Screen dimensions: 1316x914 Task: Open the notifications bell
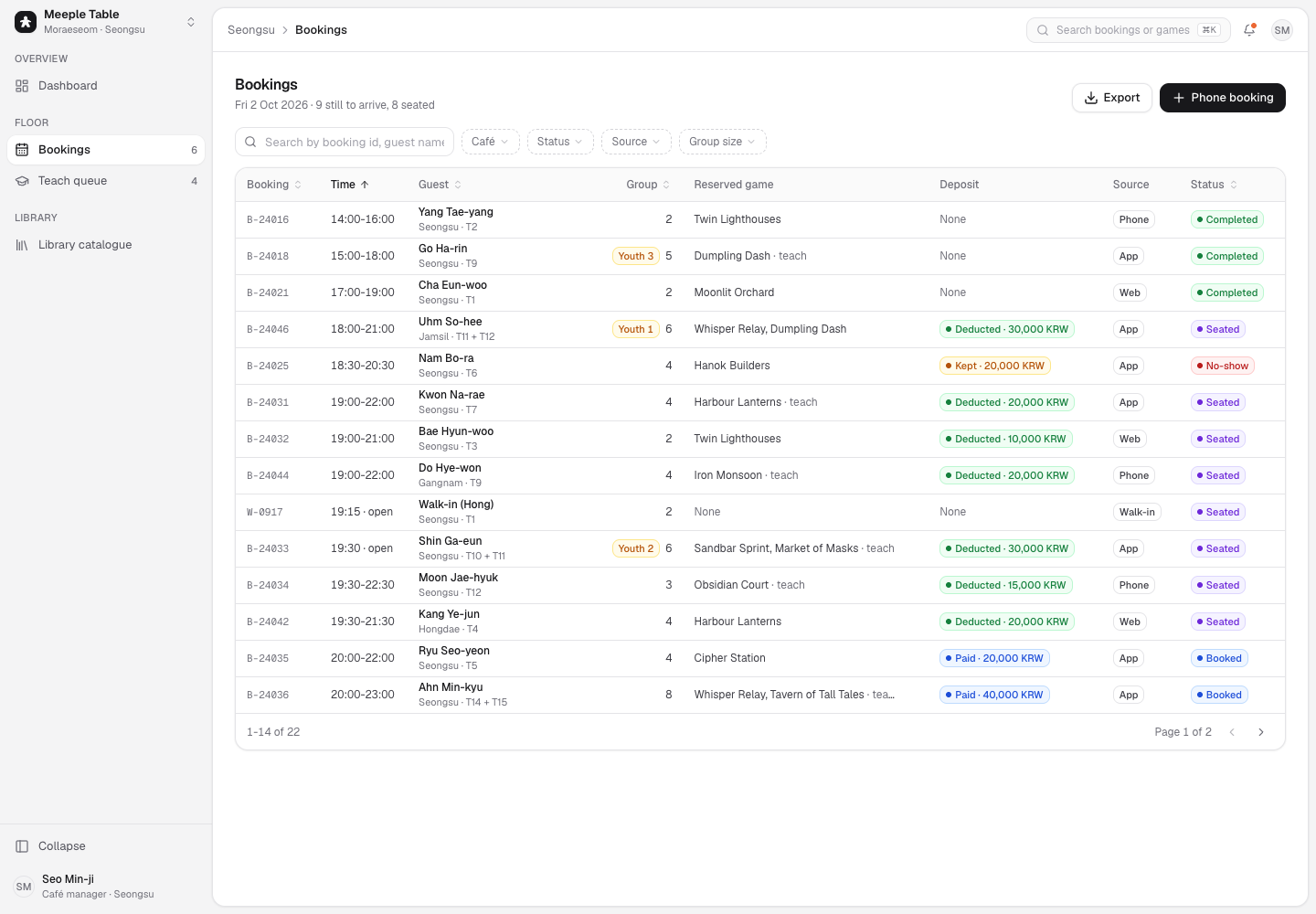pos(1249,30)
